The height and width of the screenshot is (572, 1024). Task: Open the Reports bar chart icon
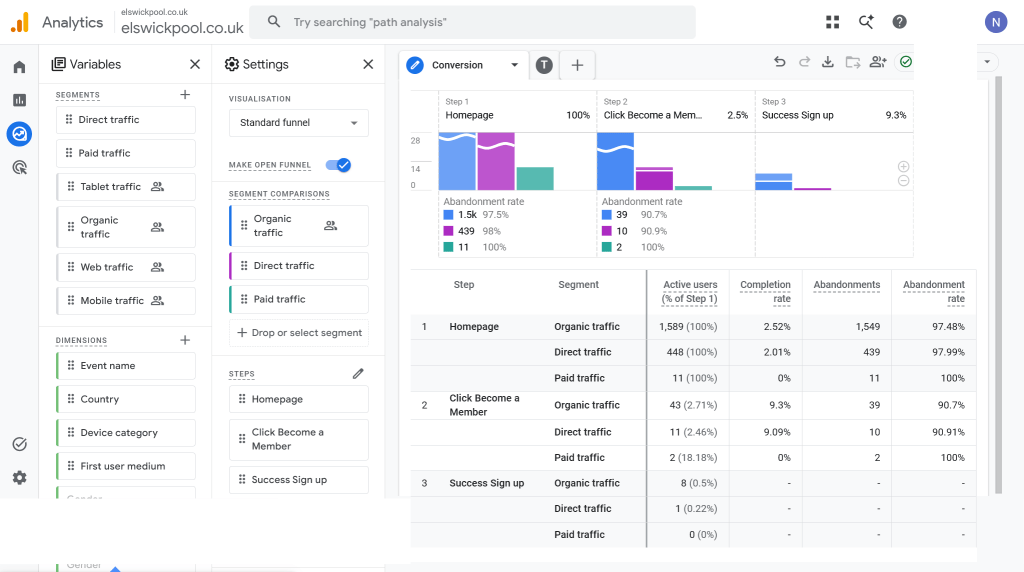coord(20,100)
